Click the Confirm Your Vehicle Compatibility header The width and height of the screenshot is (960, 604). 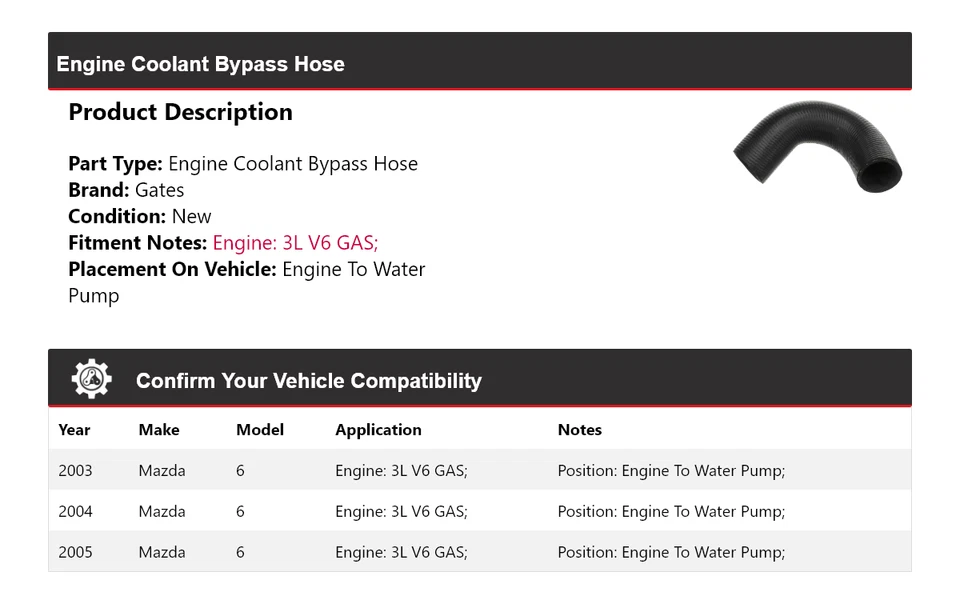pos(308,381)
